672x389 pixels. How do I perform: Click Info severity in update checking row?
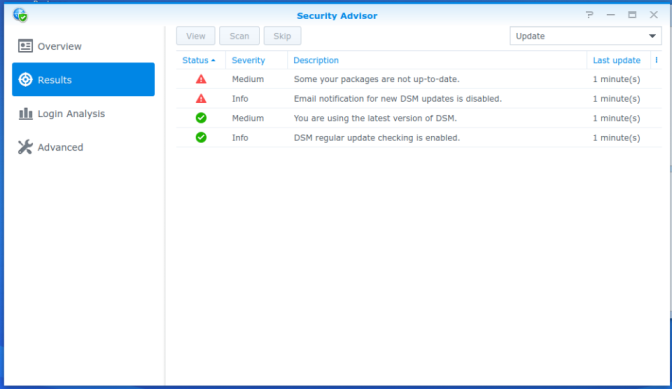[240, 138]
